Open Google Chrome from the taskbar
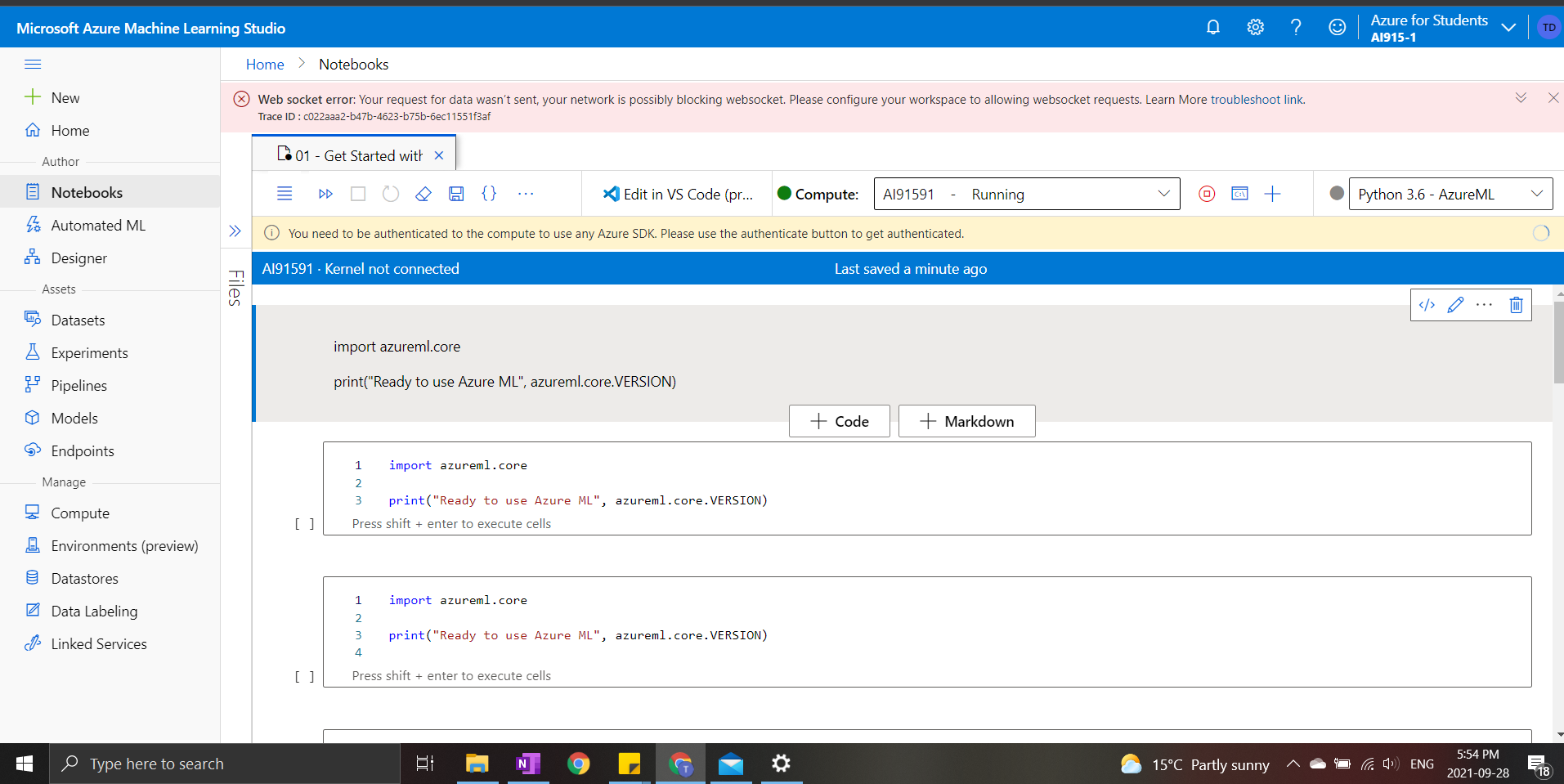This screenshot has height=784, width=1564. click(579, 764)
